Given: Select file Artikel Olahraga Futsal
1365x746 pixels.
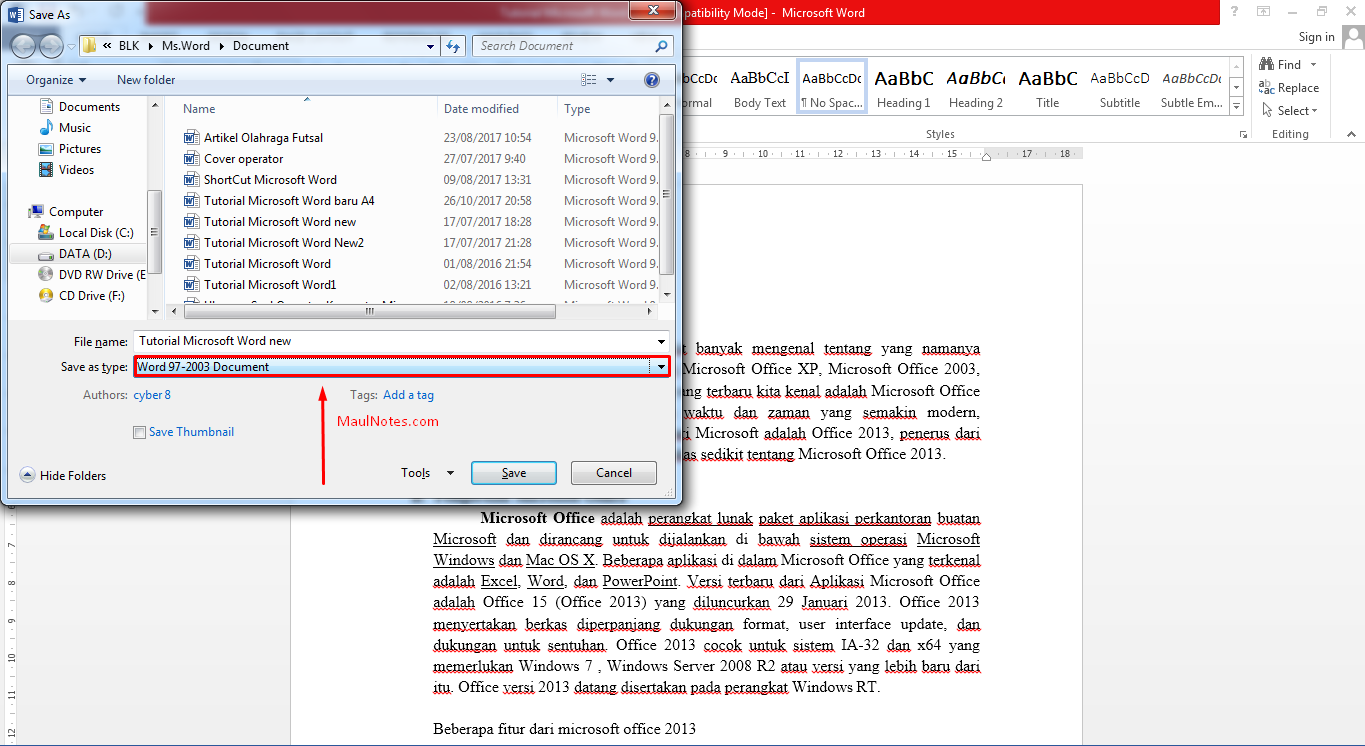Looking at the screenshot, I should 263,138.
